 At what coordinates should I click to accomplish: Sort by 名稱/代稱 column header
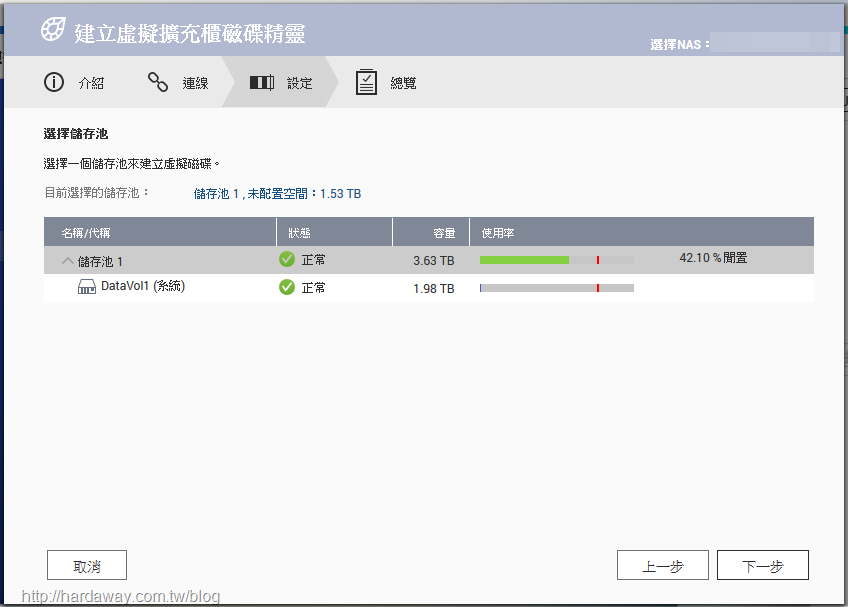(160, 233)
